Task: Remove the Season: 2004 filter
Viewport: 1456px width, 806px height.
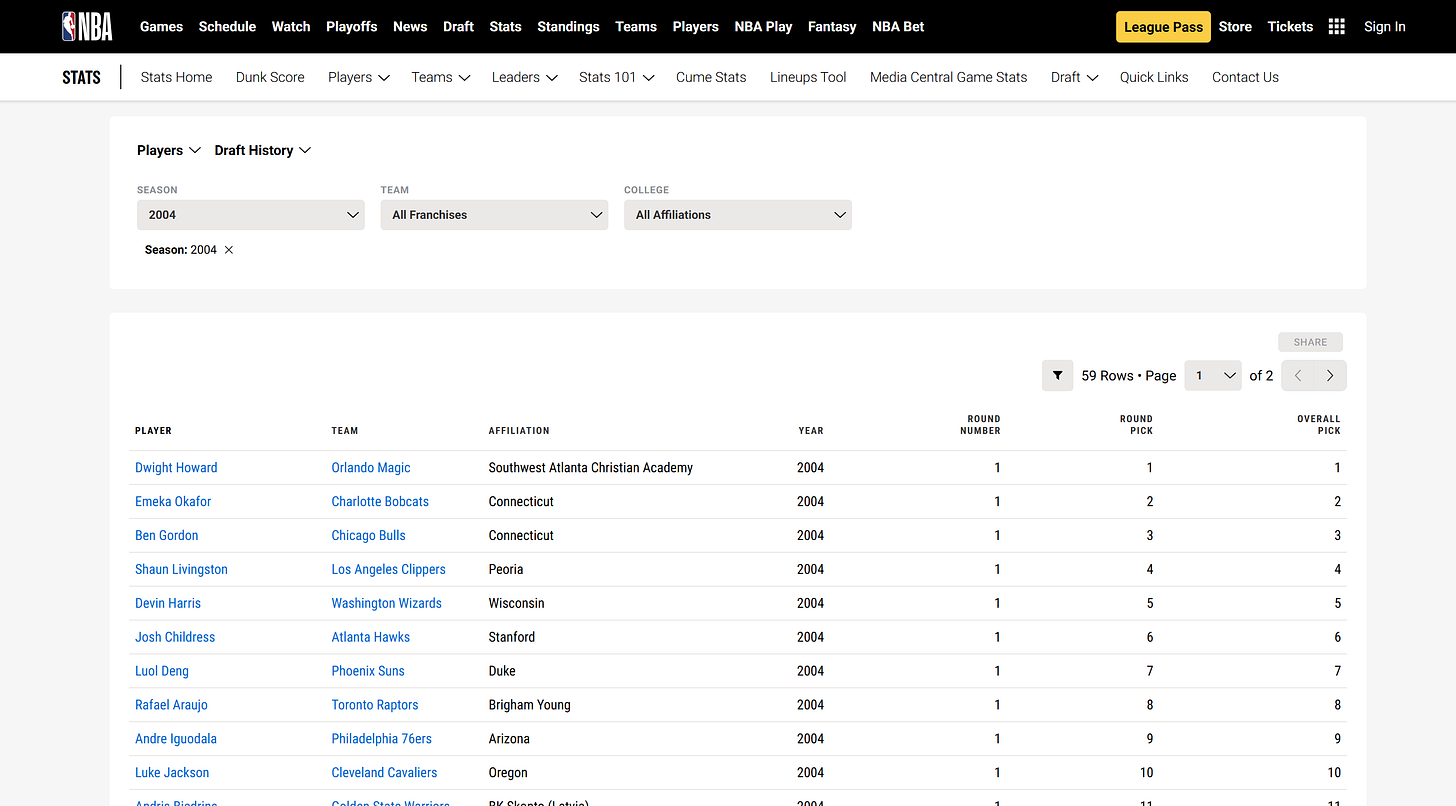Action: click(x=229, y=250)
